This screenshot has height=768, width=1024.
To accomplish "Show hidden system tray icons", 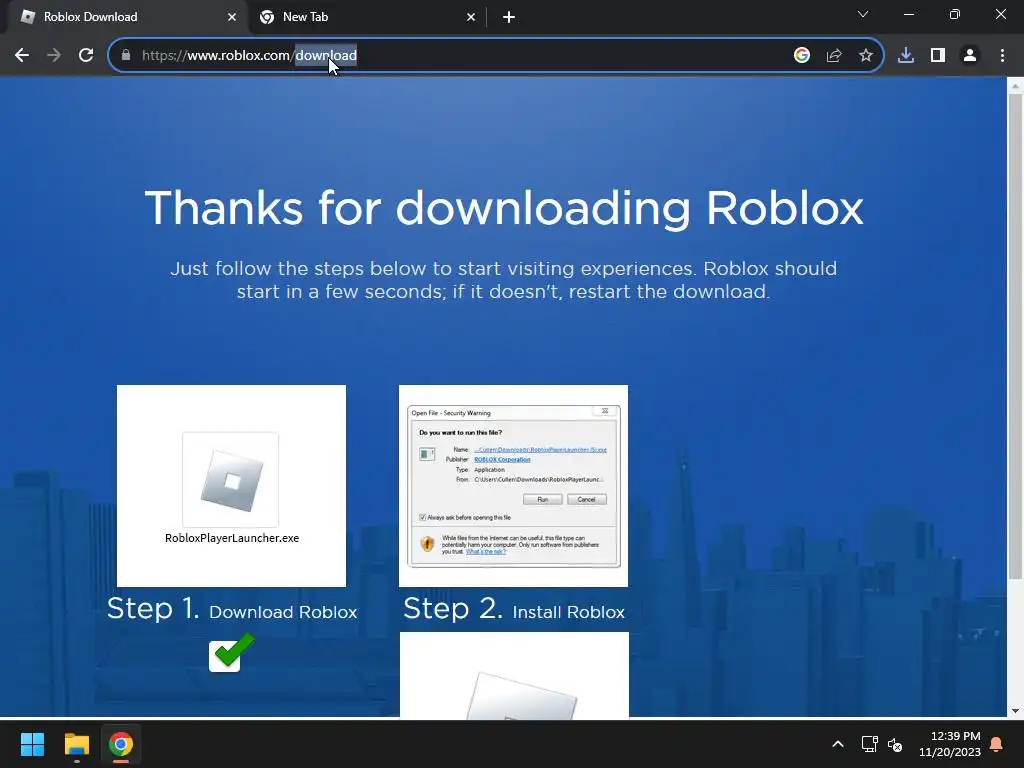I will 838,744.
